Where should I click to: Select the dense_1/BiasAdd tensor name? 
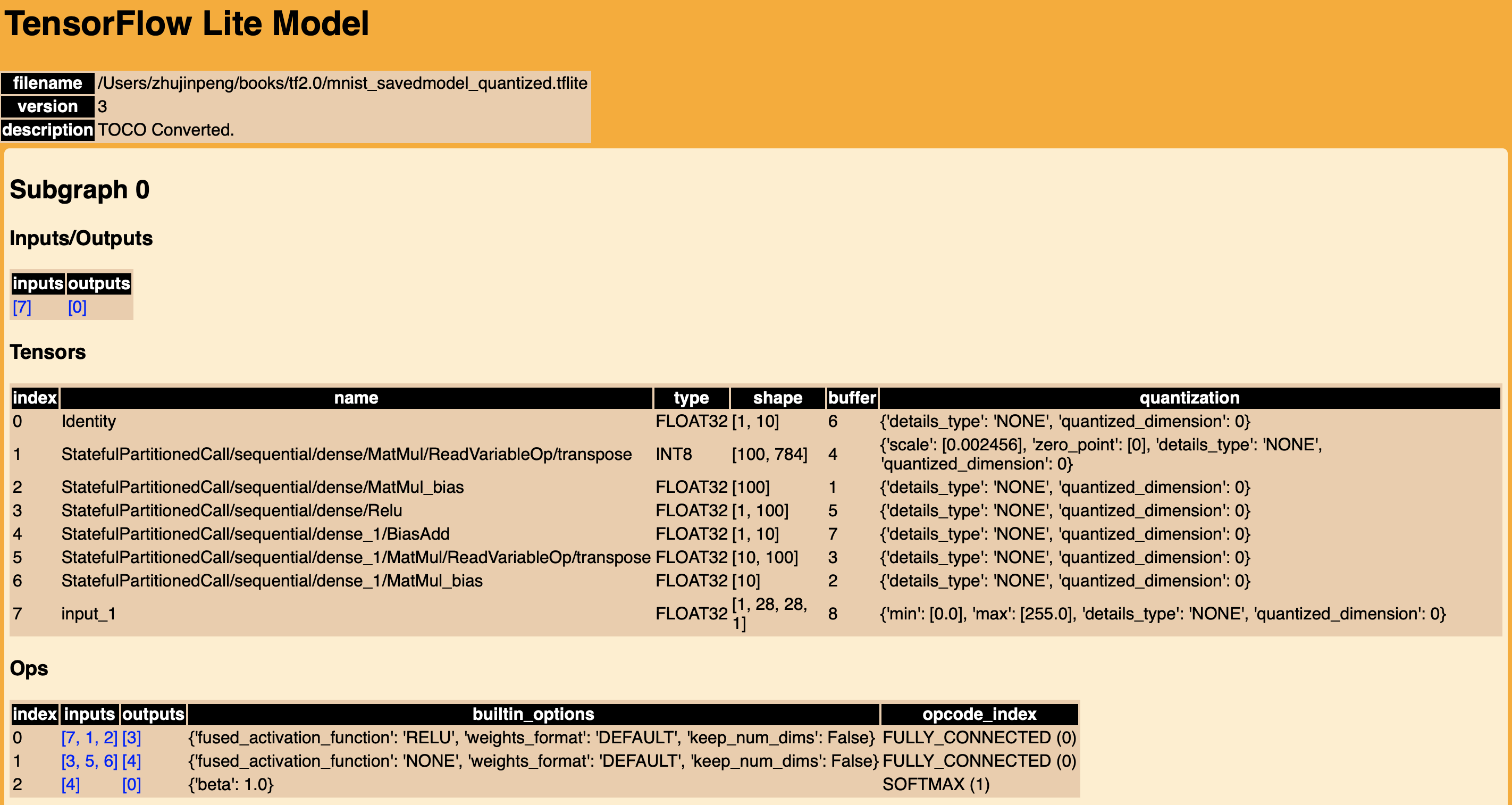(x=255, y=534)
